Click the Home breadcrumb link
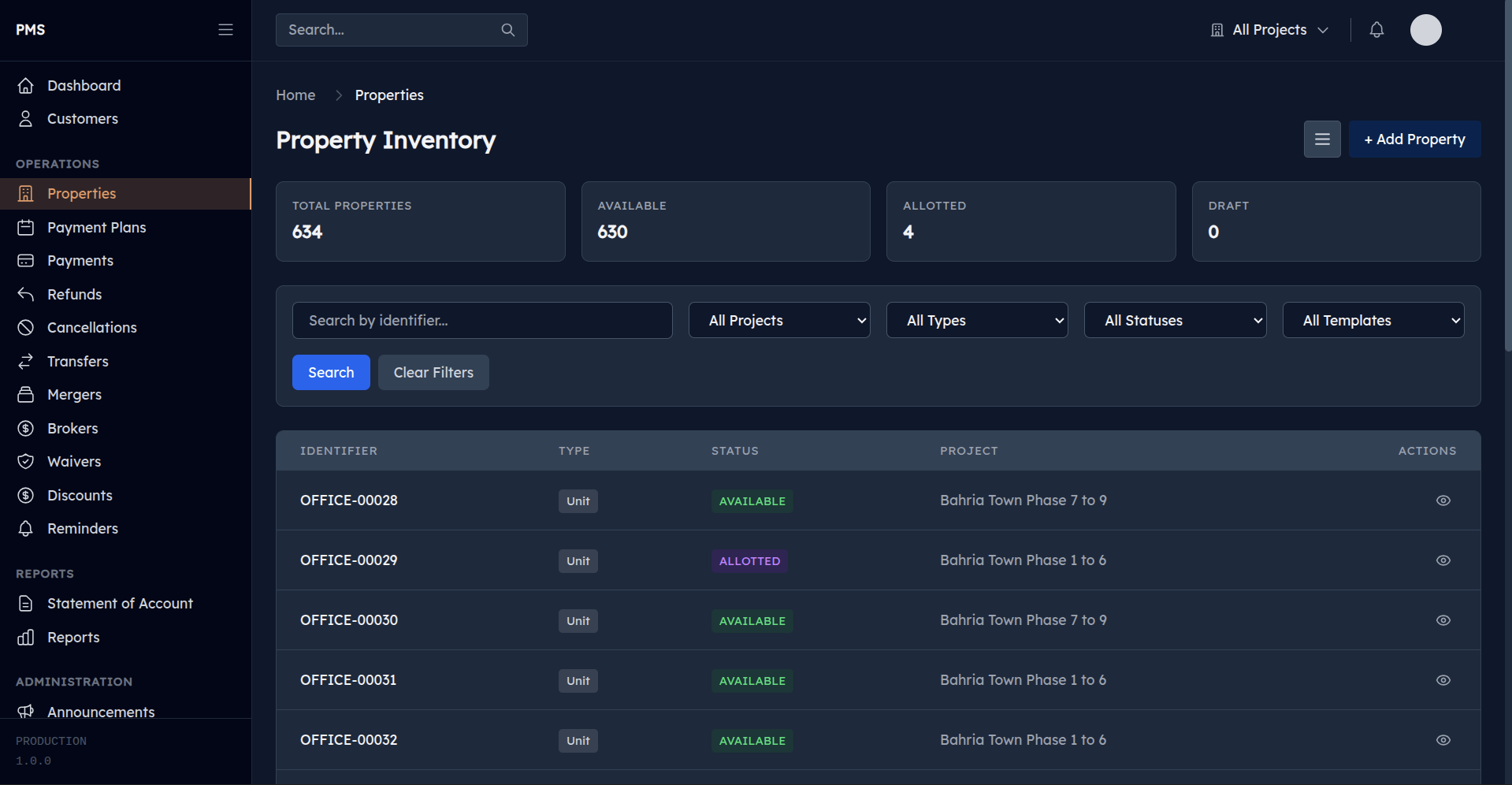The image size is (1512, 785). [295, 95]
